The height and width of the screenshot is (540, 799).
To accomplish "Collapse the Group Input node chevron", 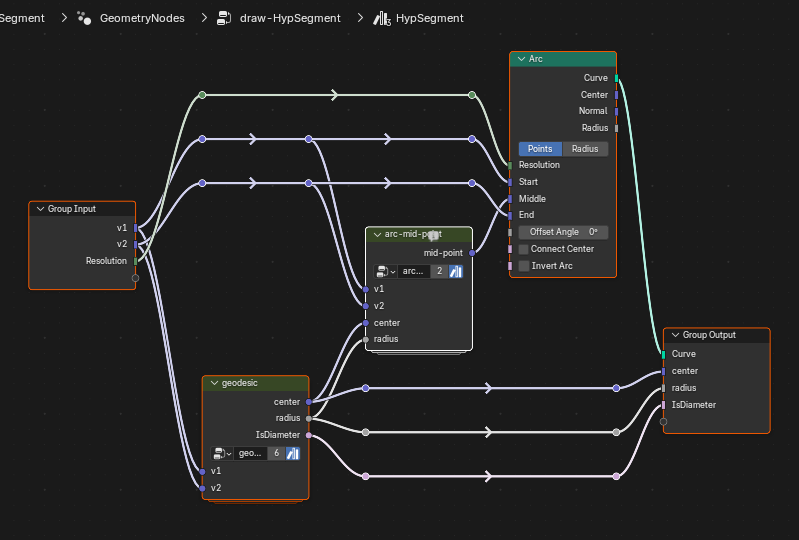I will 40,209.
